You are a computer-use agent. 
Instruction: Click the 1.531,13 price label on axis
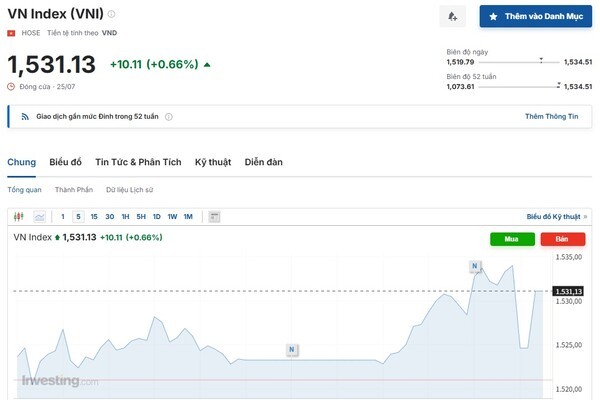coord(568,292)
